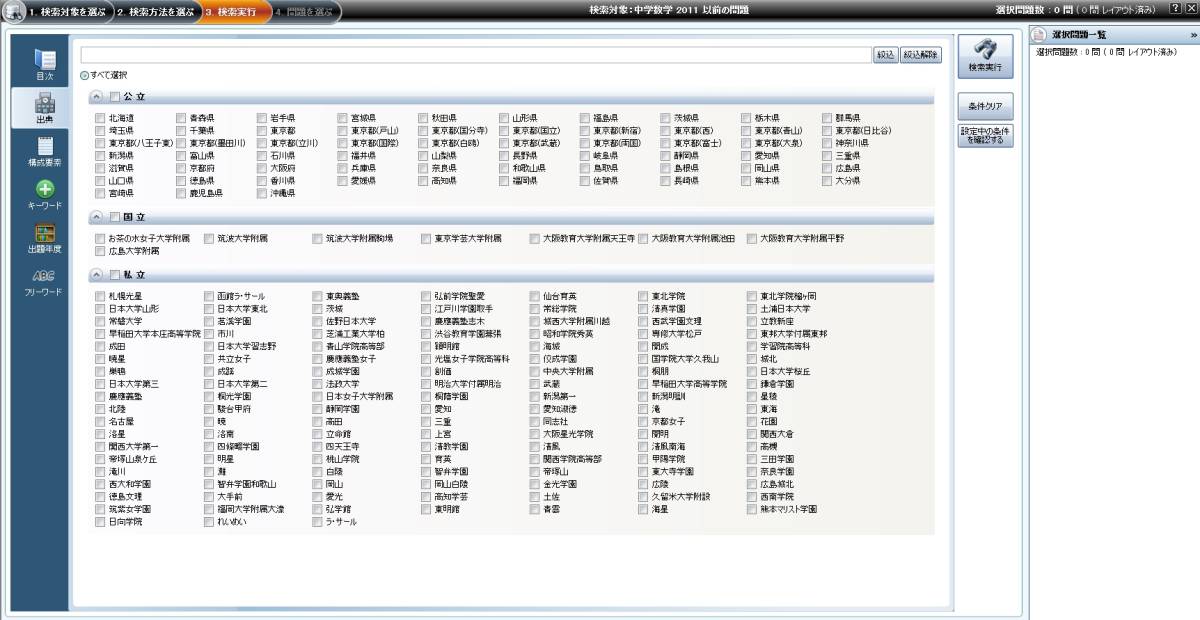Open the 目次 (table of contents) sidebar icon
Screen dimensions: 1200x620
click(x=44, y=63)
